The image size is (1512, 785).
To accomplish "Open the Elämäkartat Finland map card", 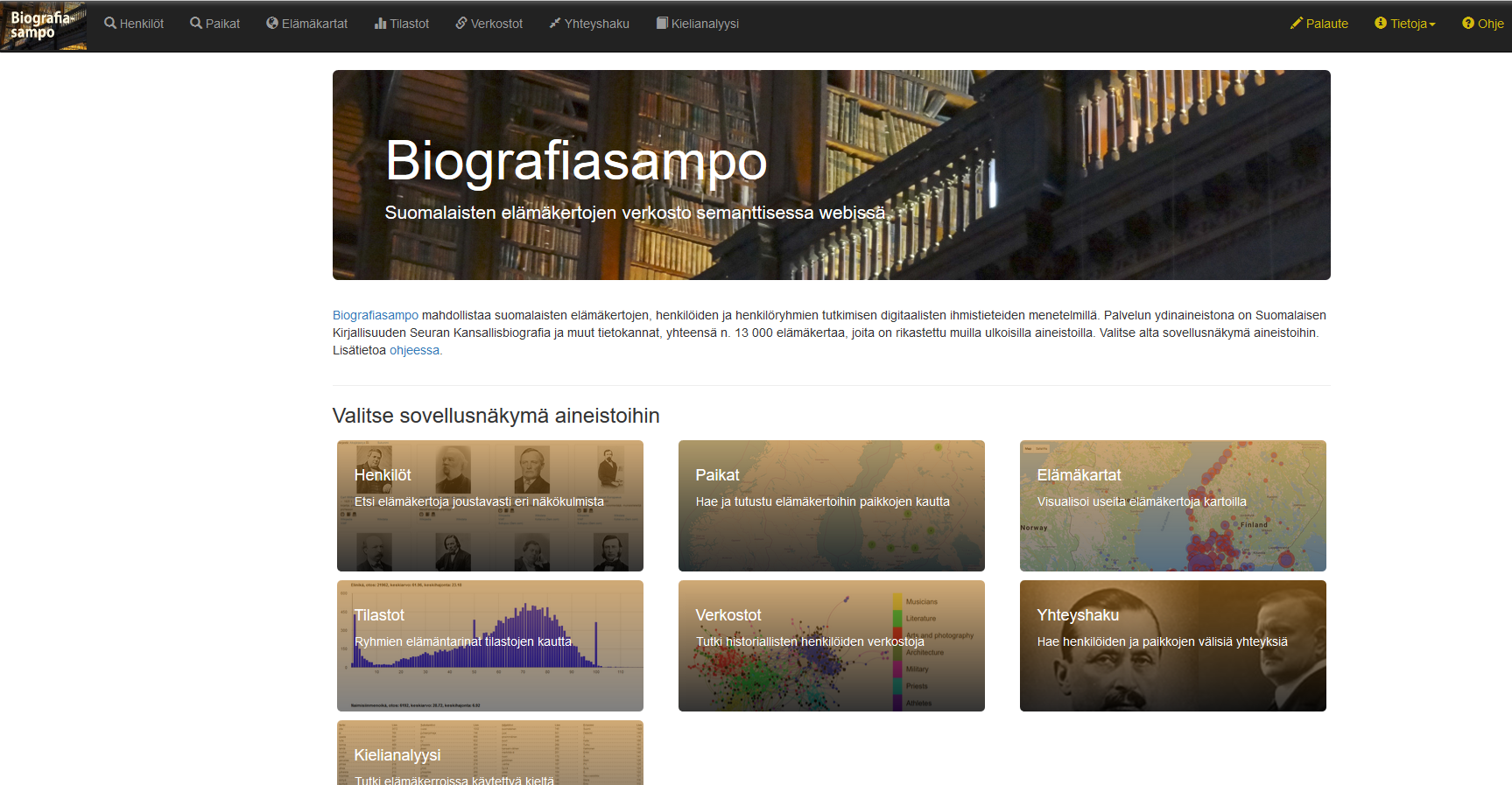I will [x=1173, y=506].
